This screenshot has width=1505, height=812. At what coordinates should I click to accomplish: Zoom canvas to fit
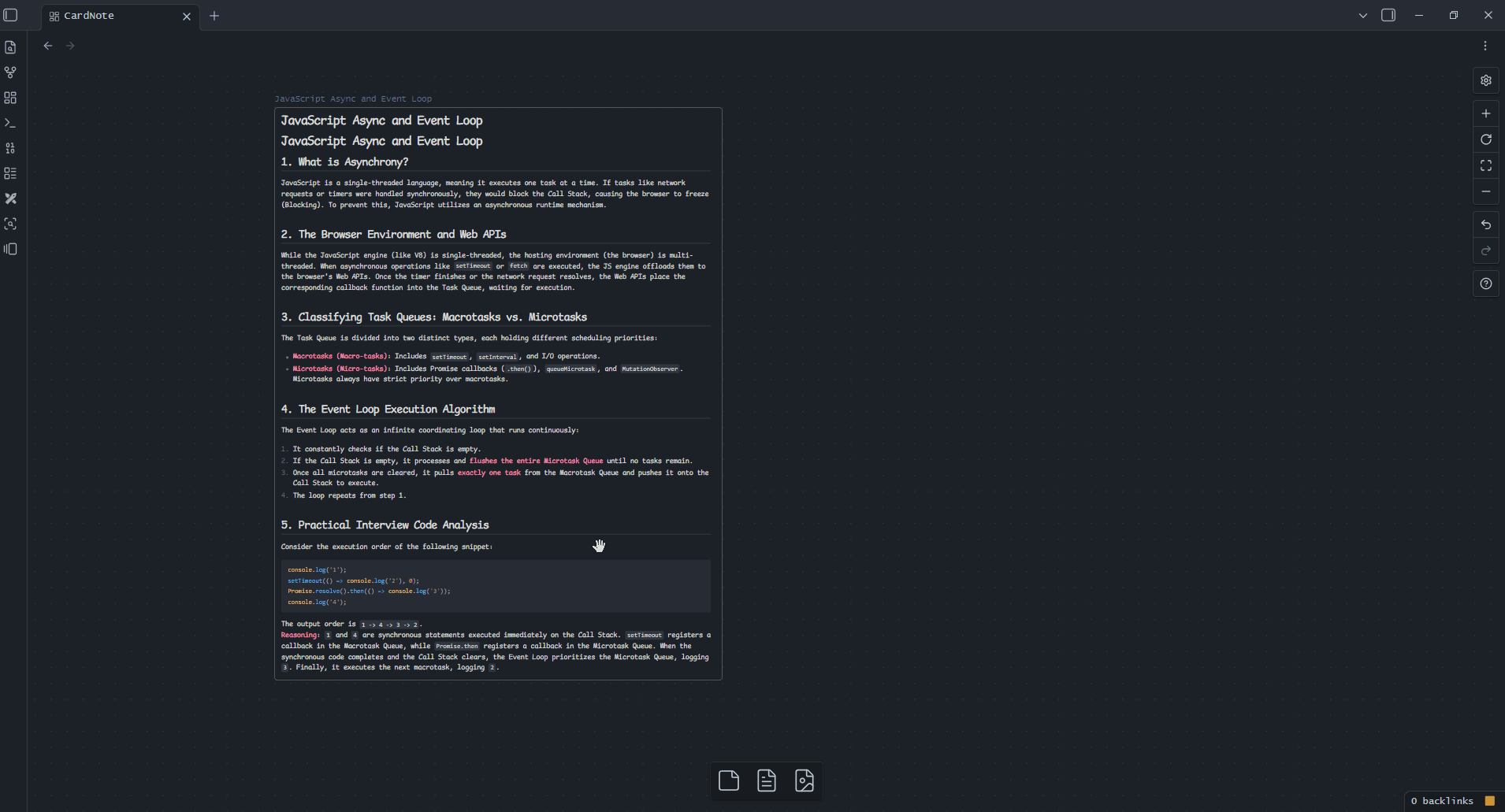tap(1486, 165)
